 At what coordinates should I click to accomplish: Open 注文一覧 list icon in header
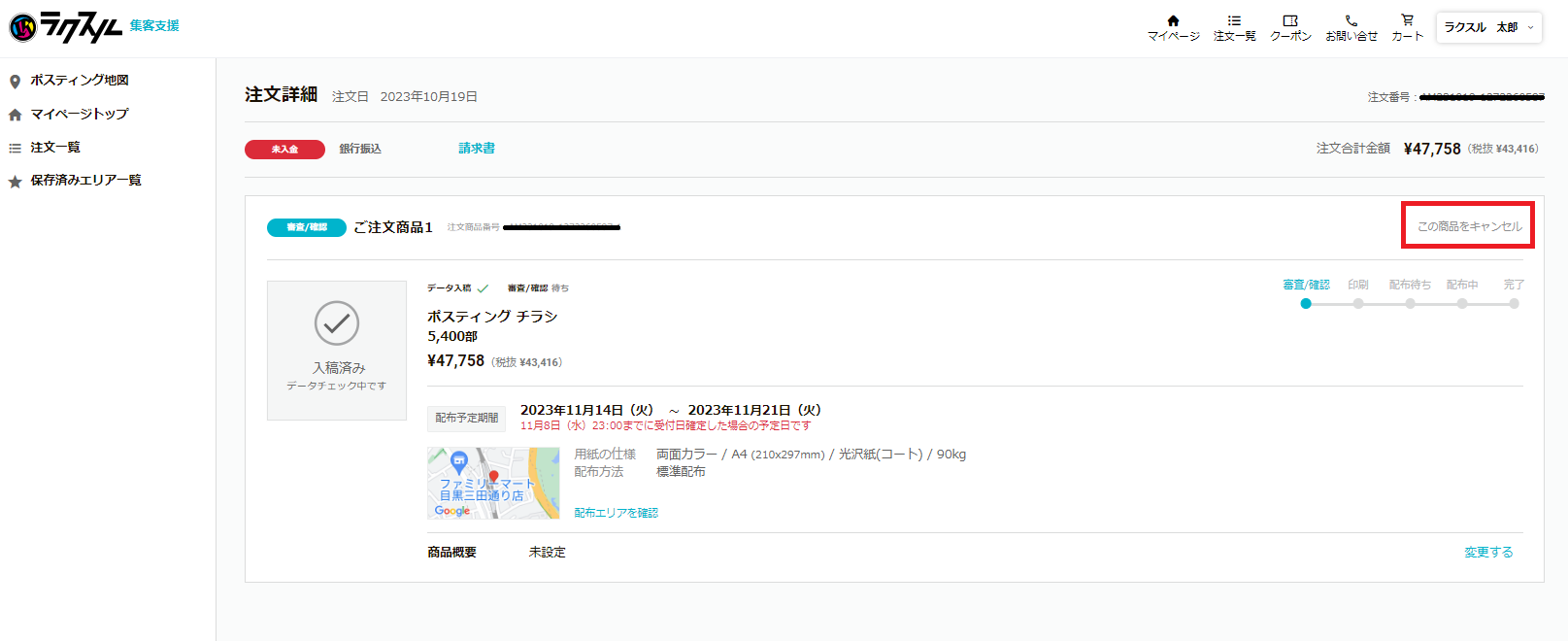click(x=1234, y=20)
